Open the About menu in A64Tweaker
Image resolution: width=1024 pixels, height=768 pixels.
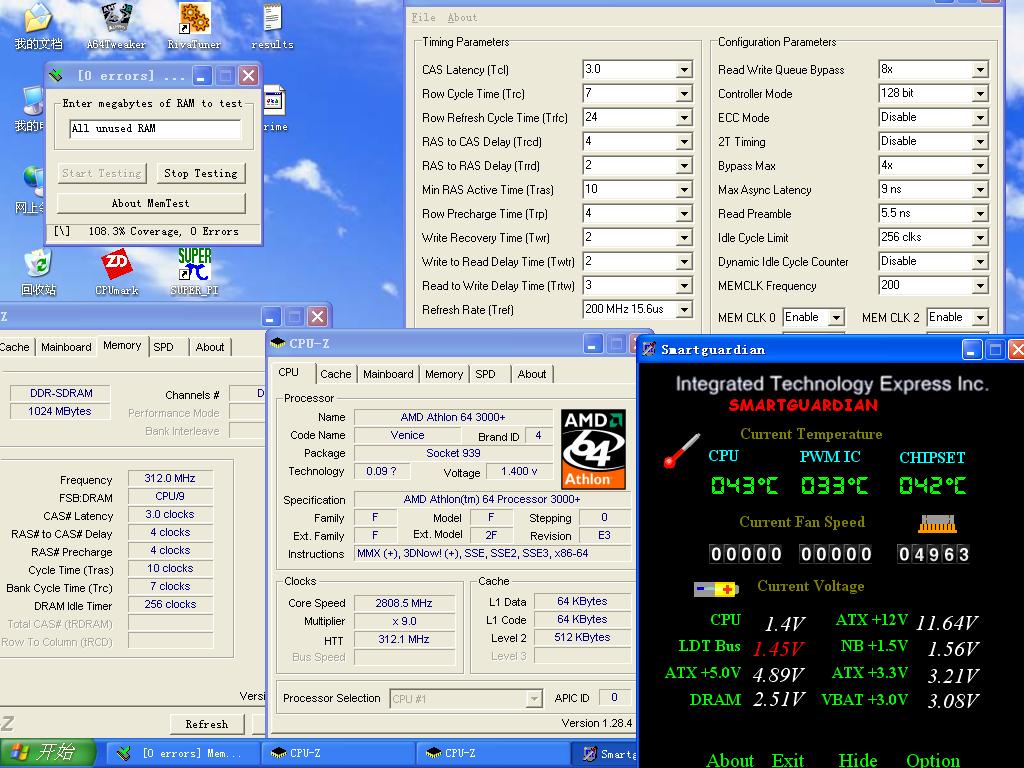click(x=462, y=18)
